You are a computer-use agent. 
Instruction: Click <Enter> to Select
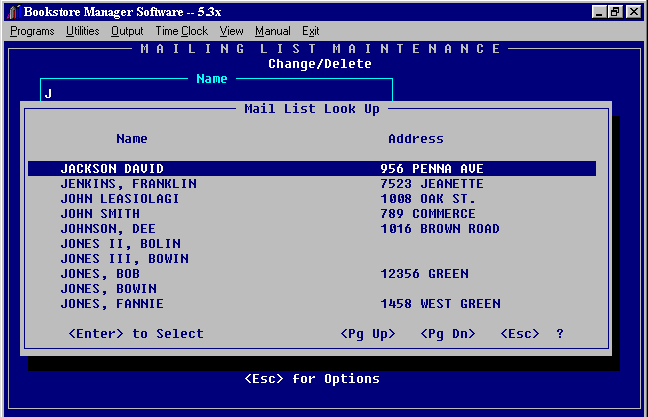[x=136, y=334]
